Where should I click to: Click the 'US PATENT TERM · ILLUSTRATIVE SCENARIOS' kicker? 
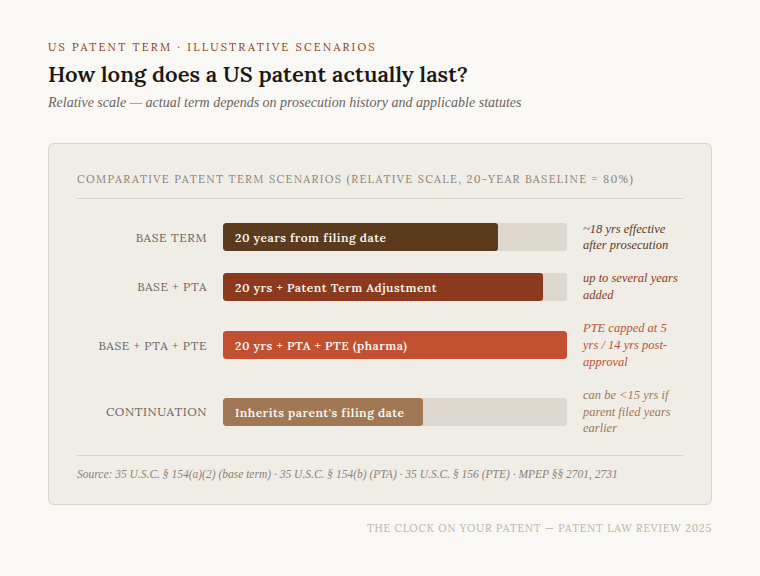coord(212,47)
